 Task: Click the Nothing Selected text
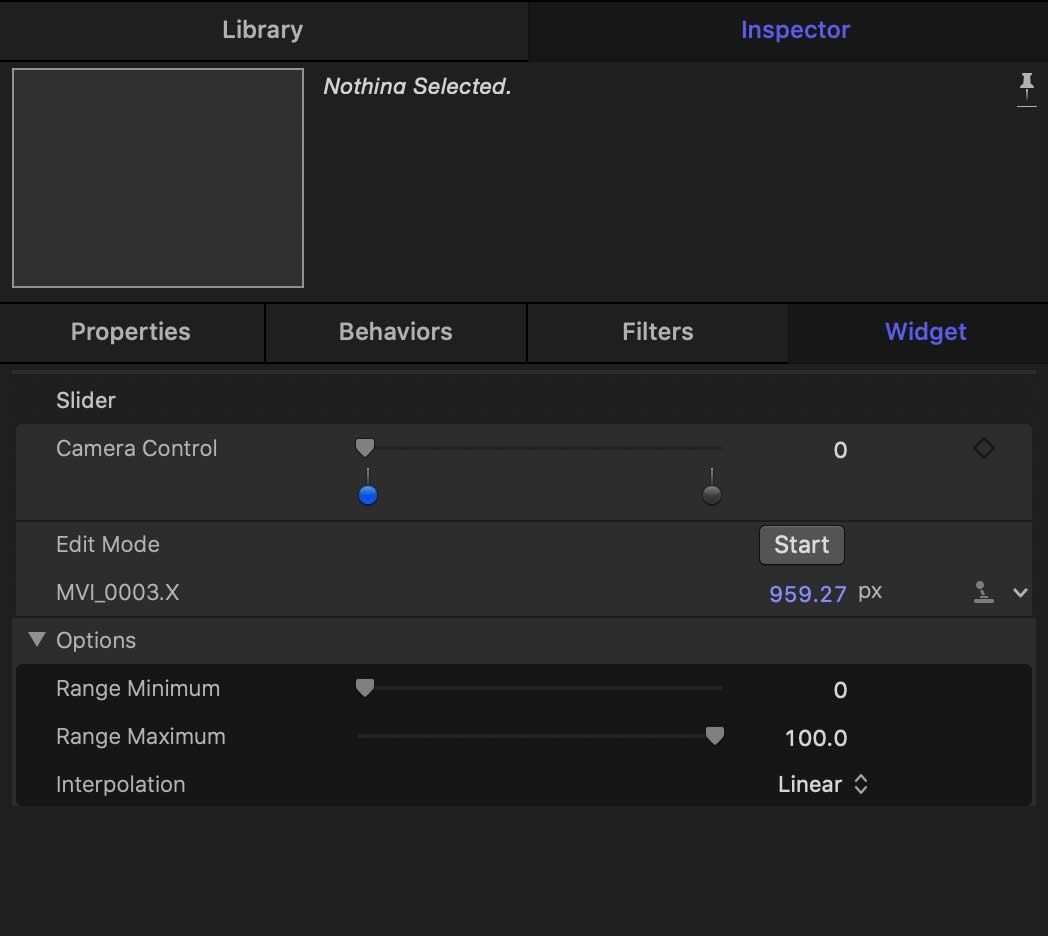(417, 86)
